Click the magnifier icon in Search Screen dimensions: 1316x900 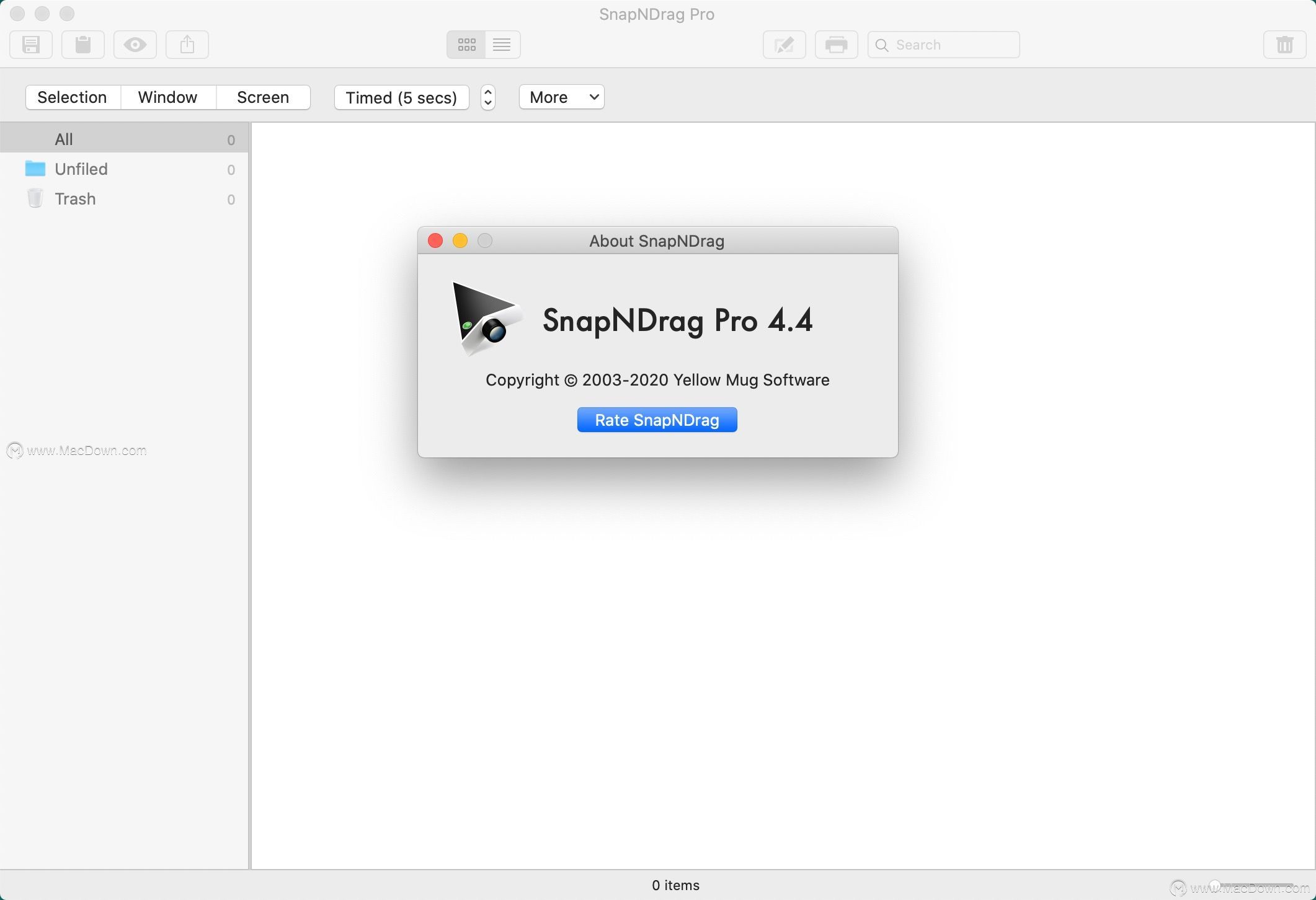tap(882, 45)
